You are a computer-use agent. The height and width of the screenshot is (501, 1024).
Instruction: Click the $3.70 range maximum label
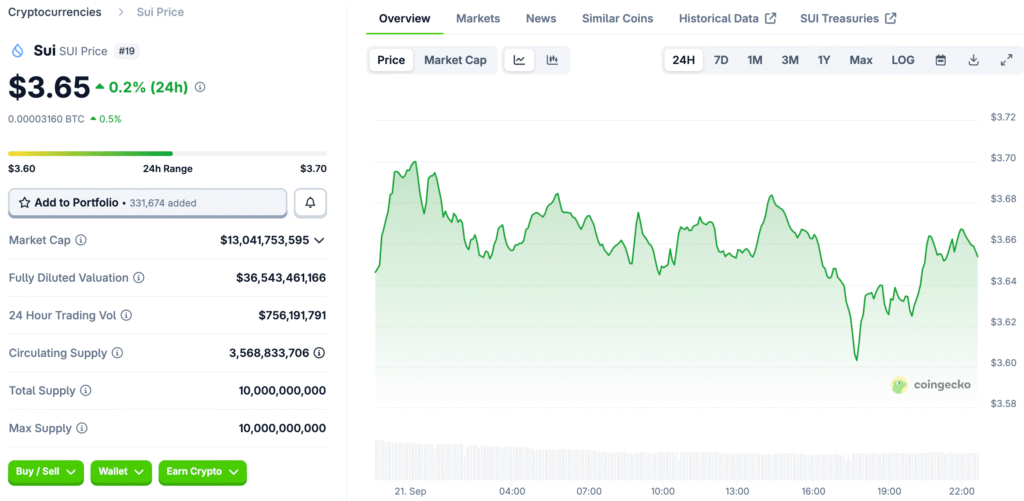313,169
